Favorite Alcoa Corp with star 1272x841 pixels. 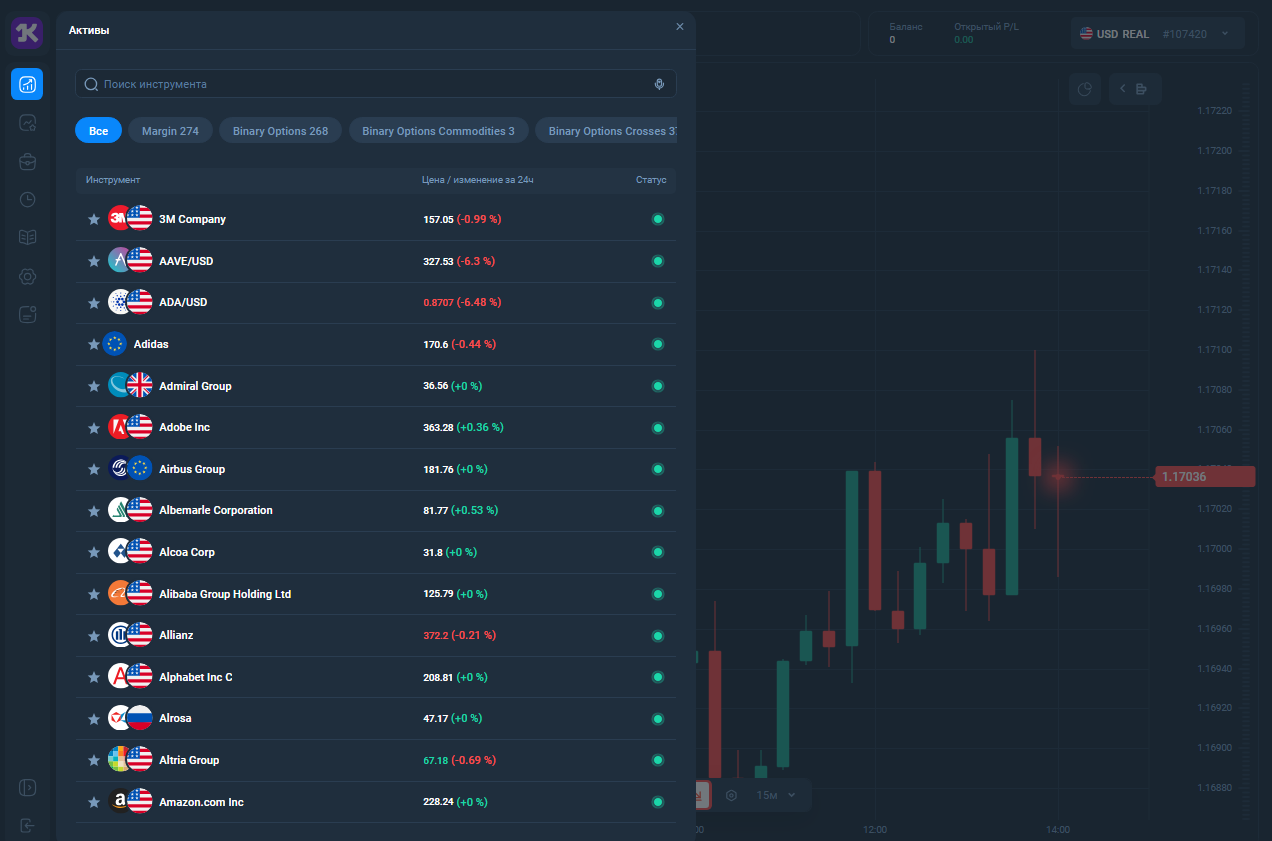pyautogui.click(x=94, y=552)
